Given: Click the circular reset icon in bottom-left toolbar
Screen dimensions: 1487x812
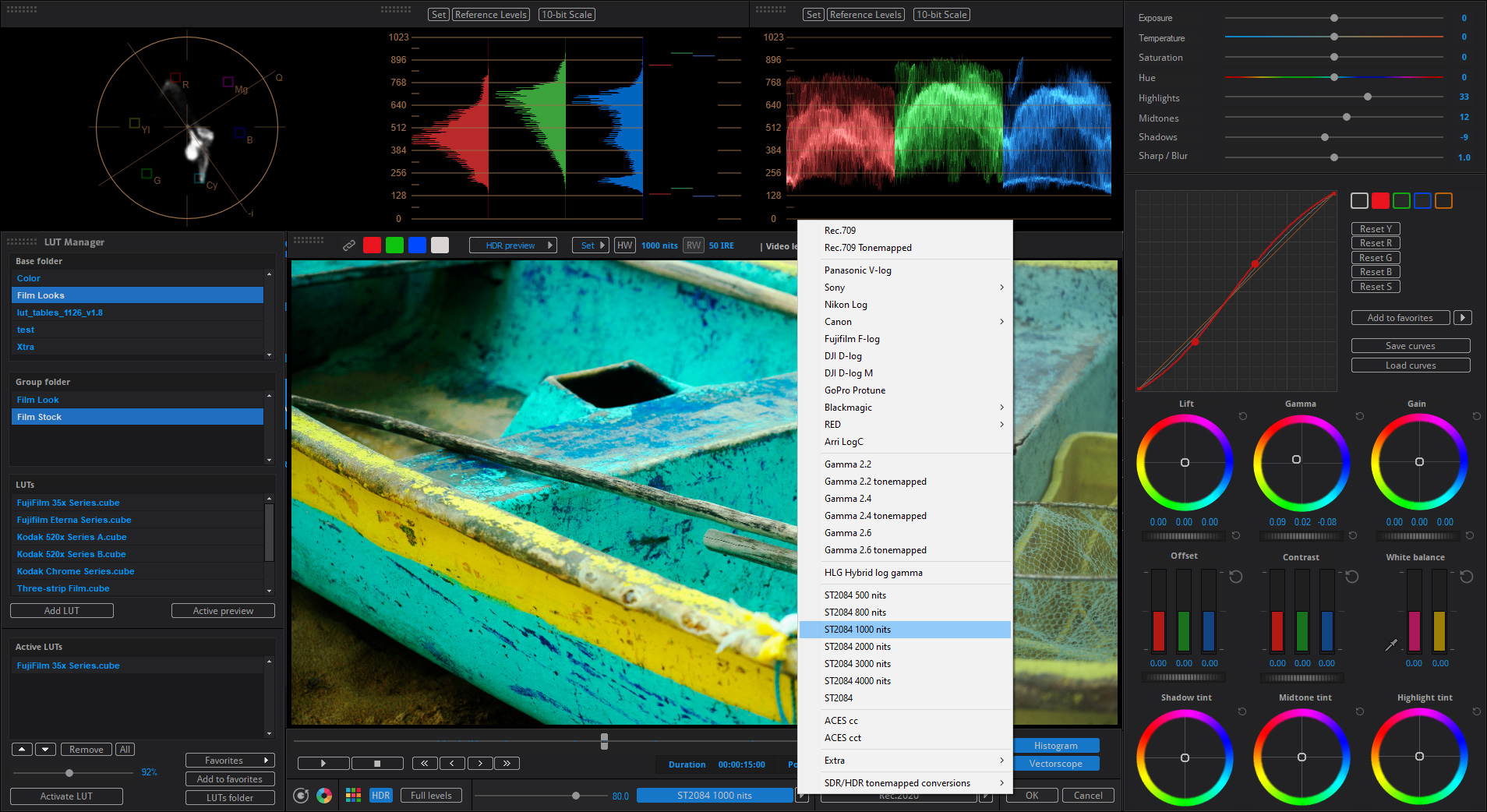Looking at the screenshot, I should pos(301,796).
